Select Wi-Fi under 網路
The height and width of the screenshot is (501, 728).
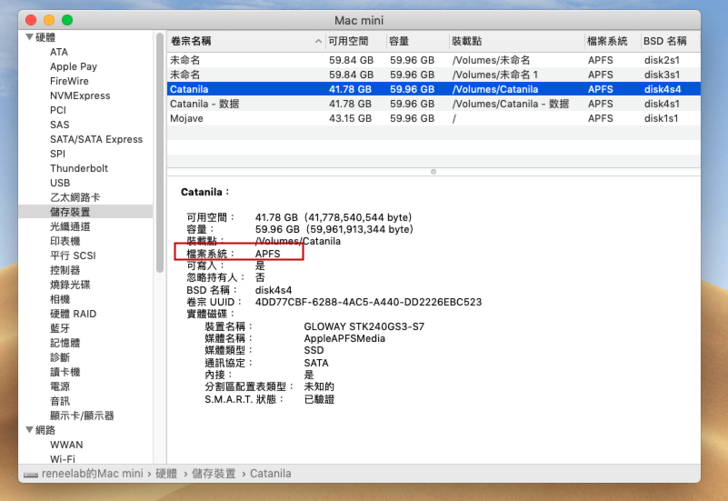62,459
